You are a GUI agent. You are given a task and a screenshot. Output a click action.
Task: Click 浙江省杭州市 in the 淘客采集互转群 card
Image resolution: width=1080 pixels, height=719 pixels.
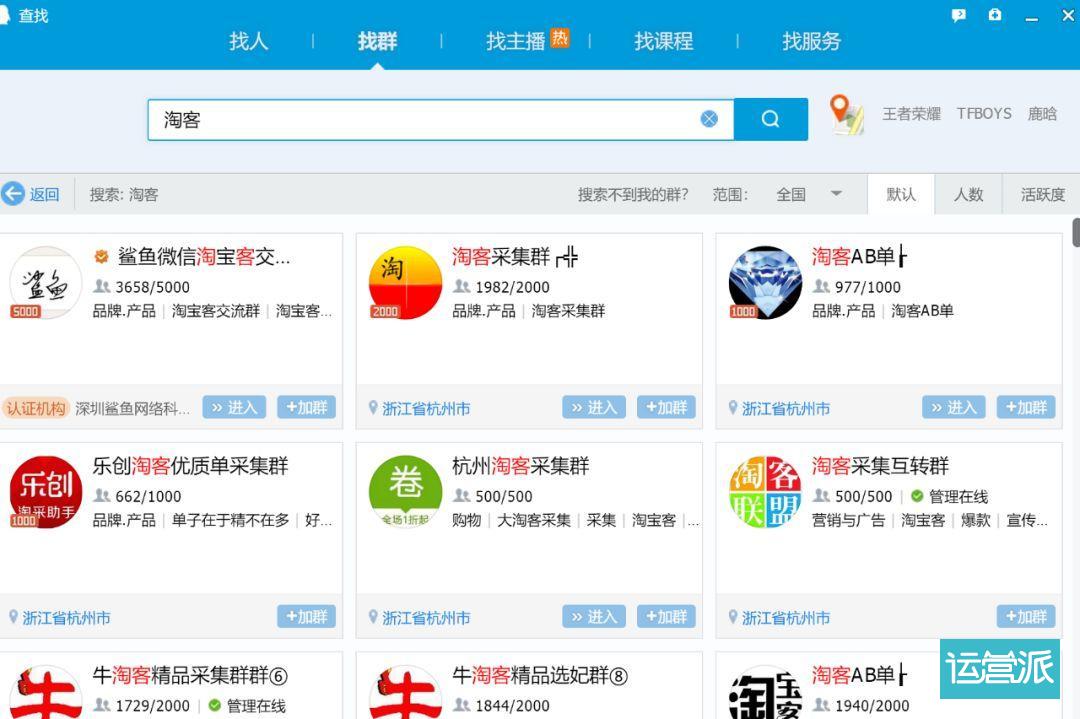[x=786, y=618]
